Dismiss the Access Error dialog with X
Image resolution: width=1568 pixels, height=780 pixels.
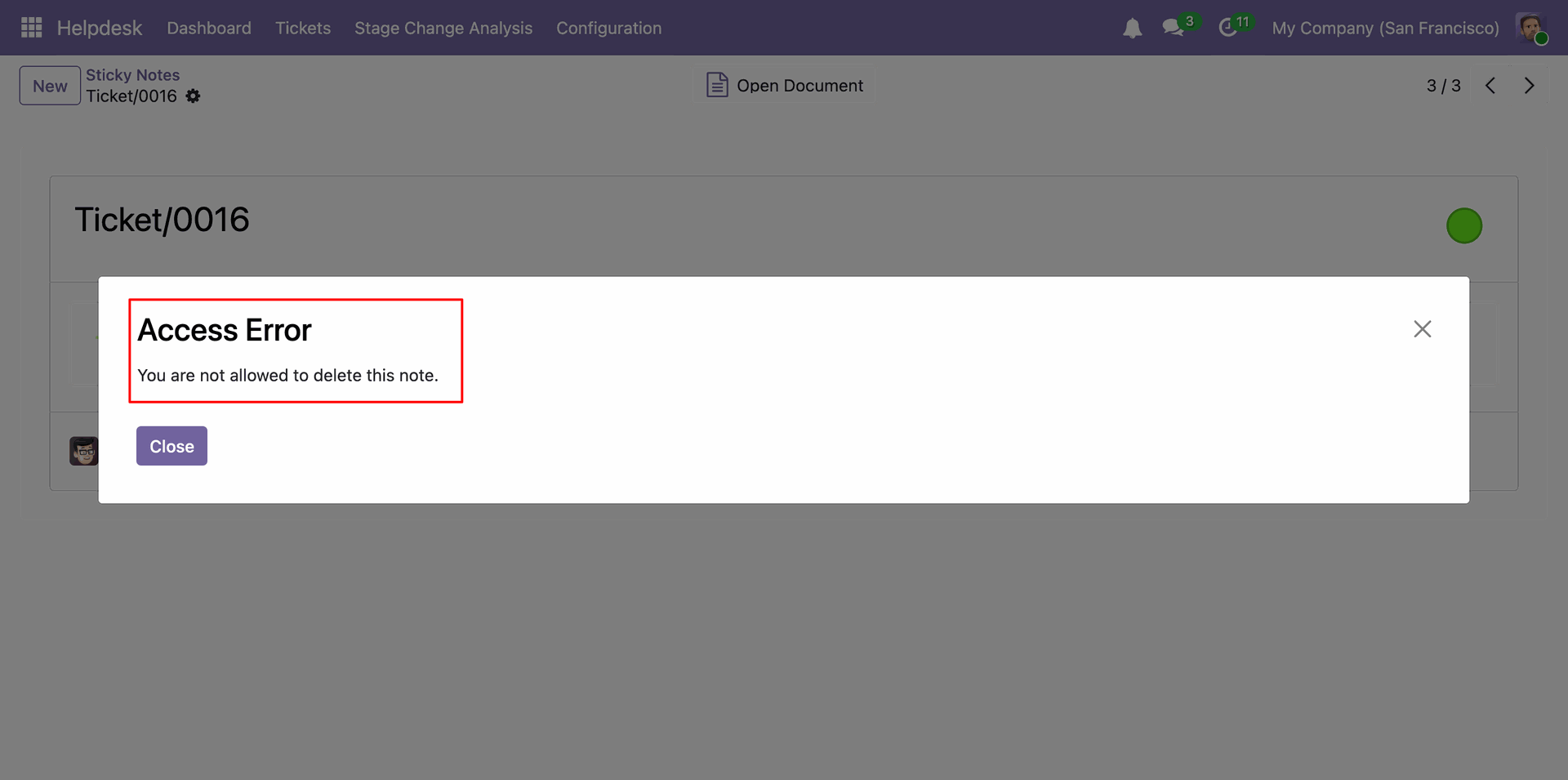[1423, 329]
